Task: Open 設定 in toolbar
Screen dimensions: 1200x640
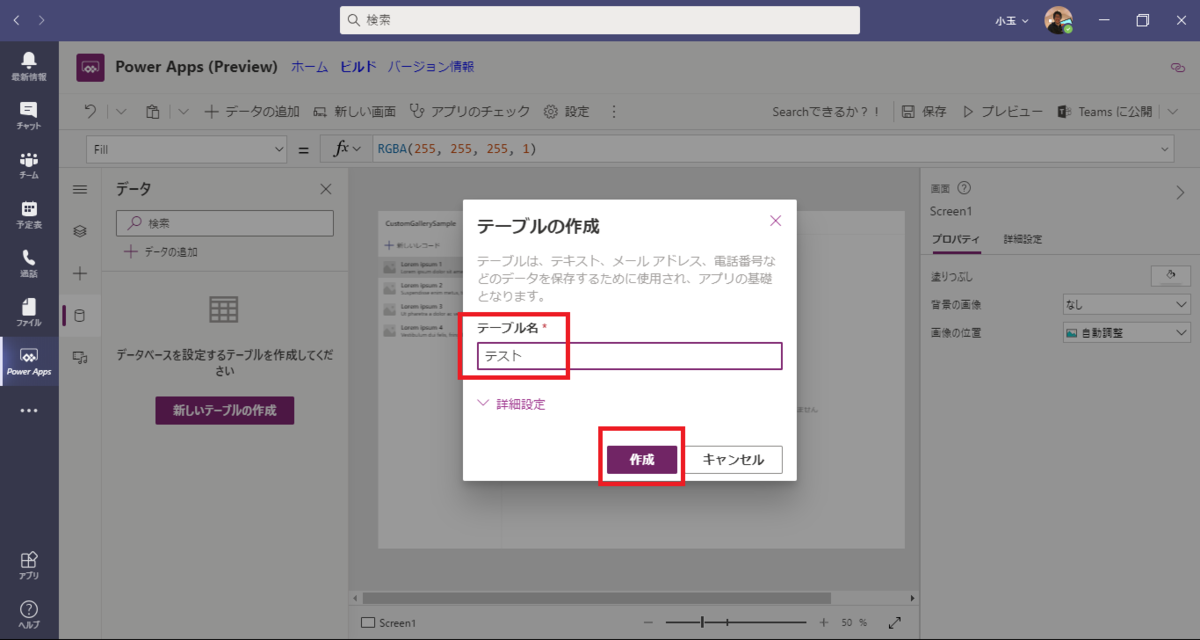Action: pos(566,111)
